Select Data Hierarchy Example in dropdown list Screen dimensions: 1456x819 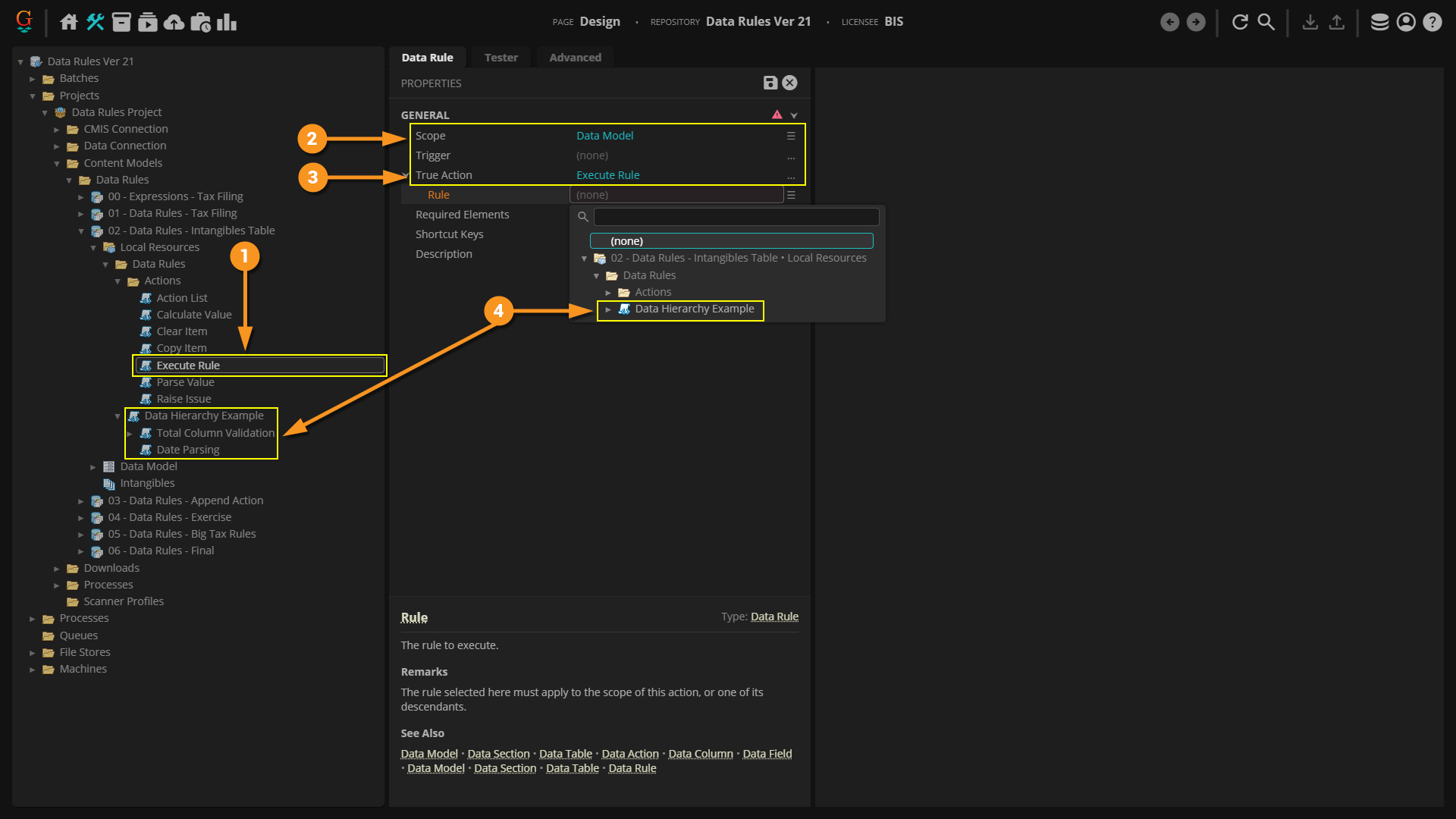click(694, 309)
